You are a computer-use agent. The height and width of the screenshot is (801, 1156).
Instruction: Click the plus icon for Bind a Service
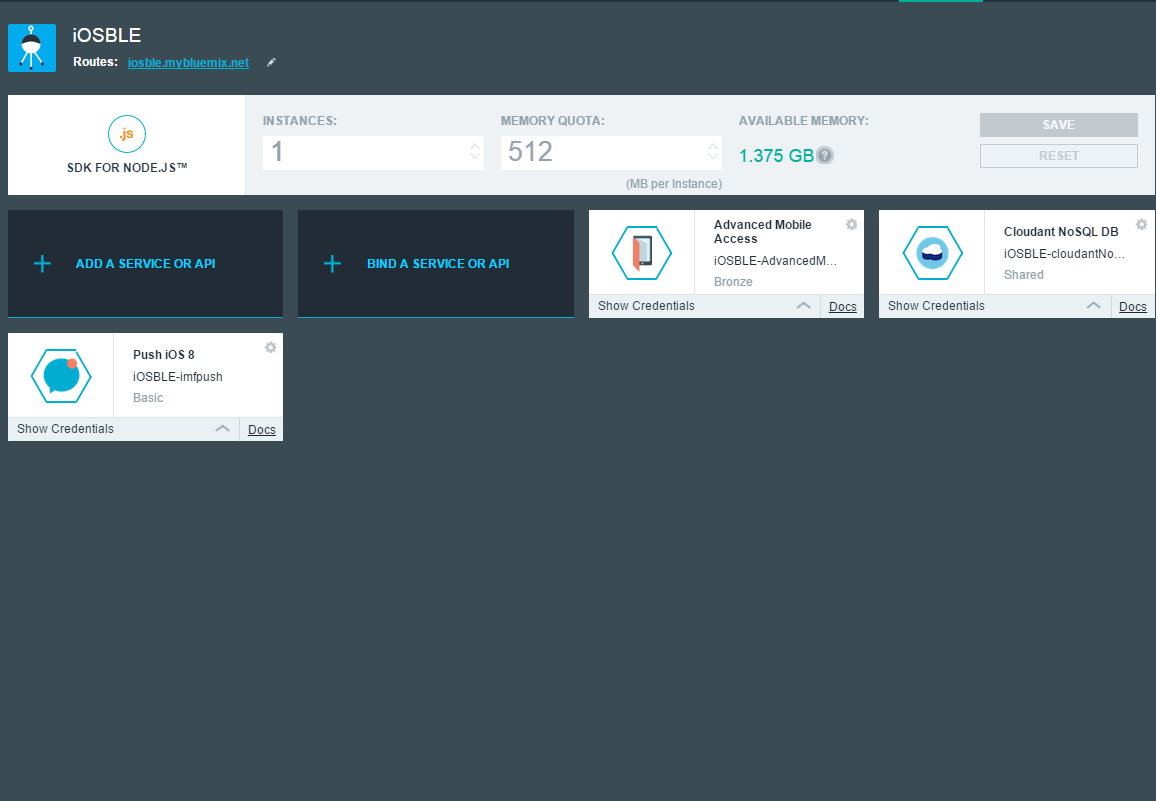[x=332, y=263]
